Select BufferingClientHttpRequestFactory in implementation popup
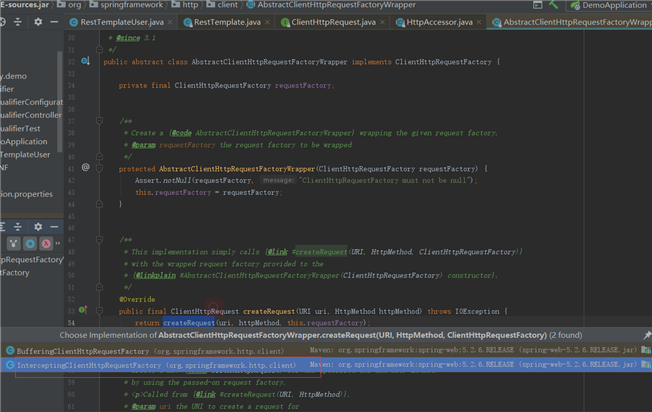This screenshot has height=412, width=652. (326, 350)
